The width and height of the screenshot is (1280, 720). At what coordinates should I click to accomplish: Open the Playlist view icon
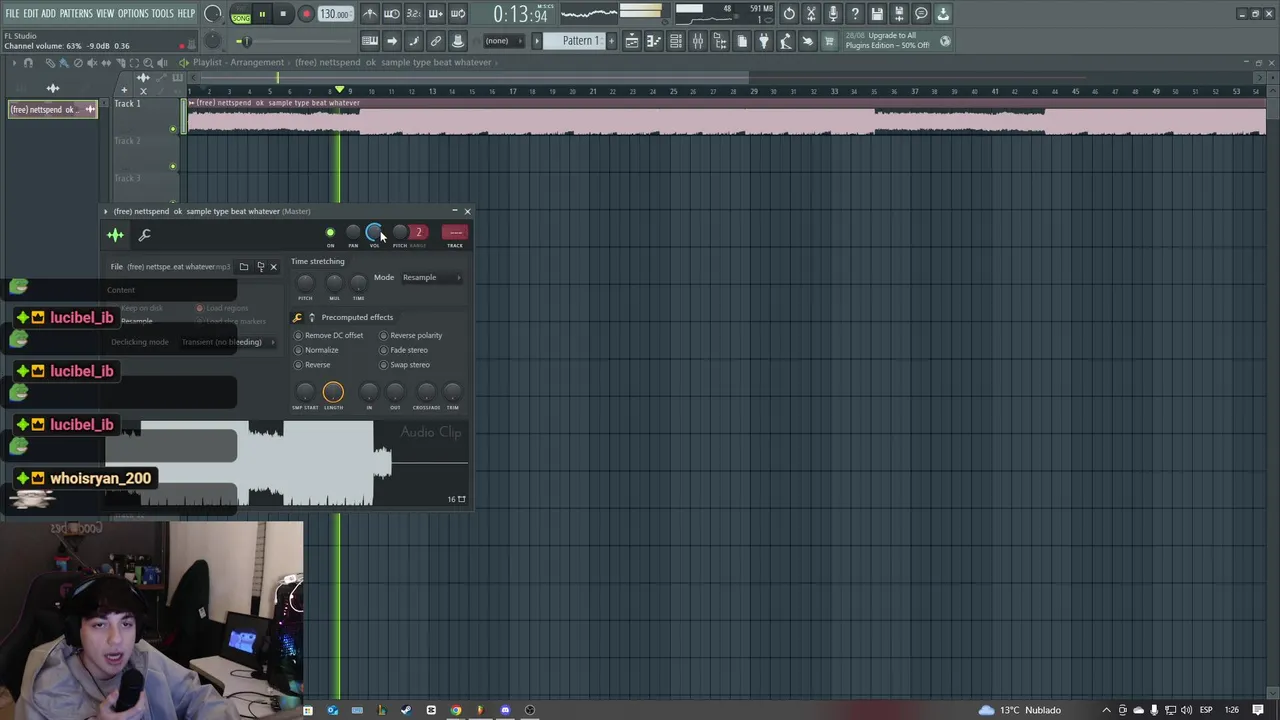pos(632,41)
